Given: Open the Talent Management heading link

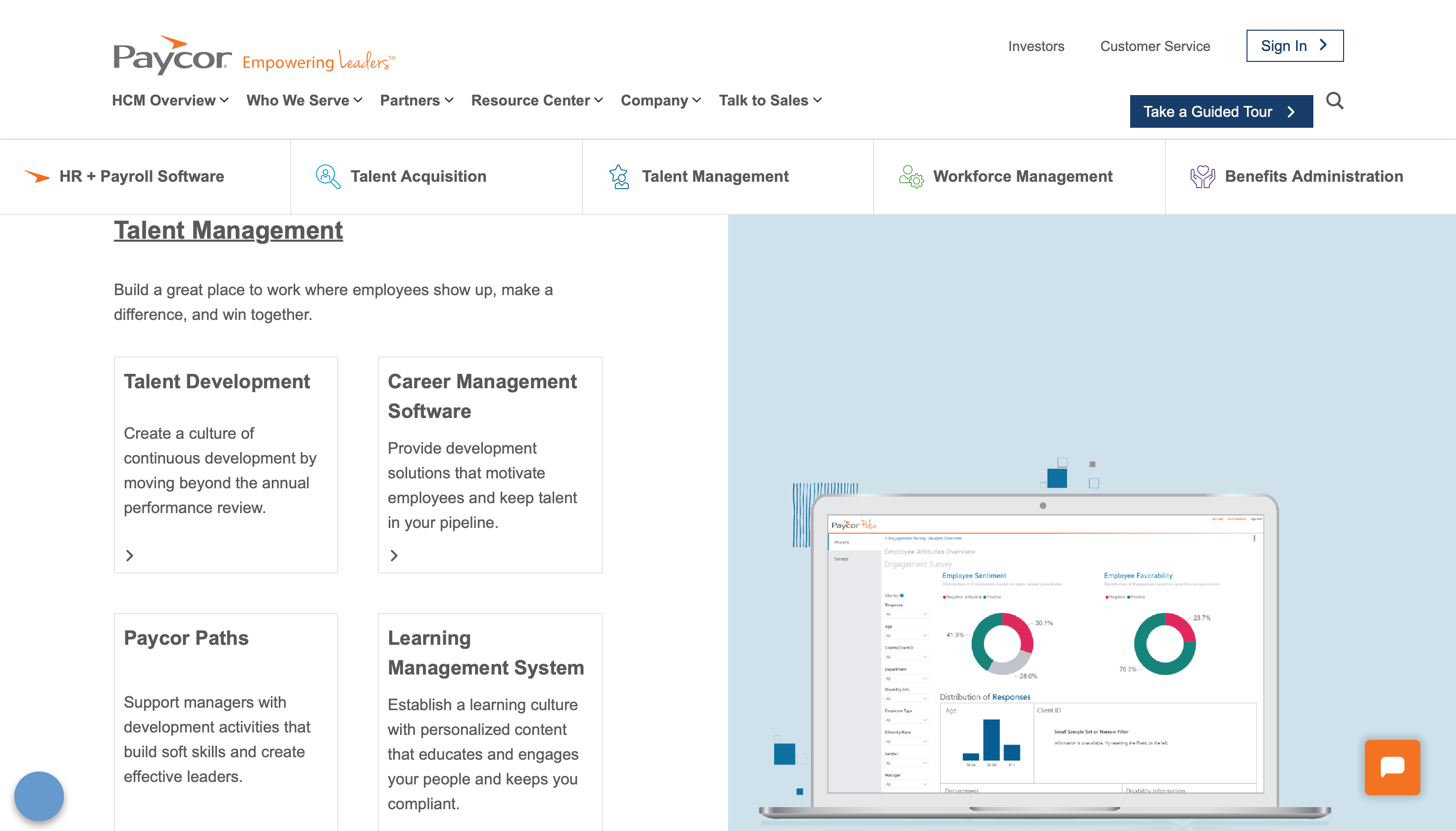Looking at the screenshot, I should [x=228, y=230].
